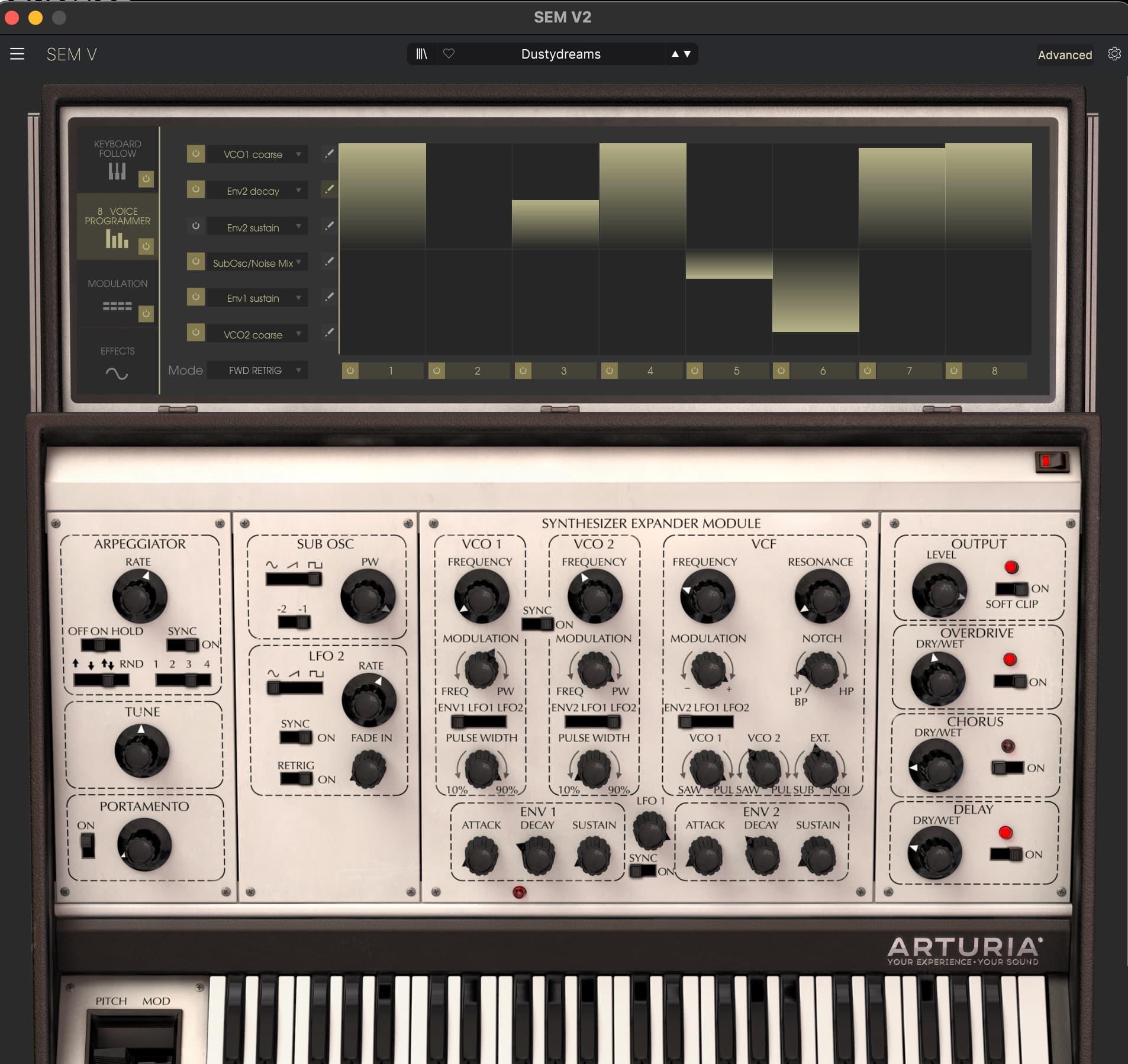Select pencil edit icon for Env1 sustain

(x=329, y=296)
